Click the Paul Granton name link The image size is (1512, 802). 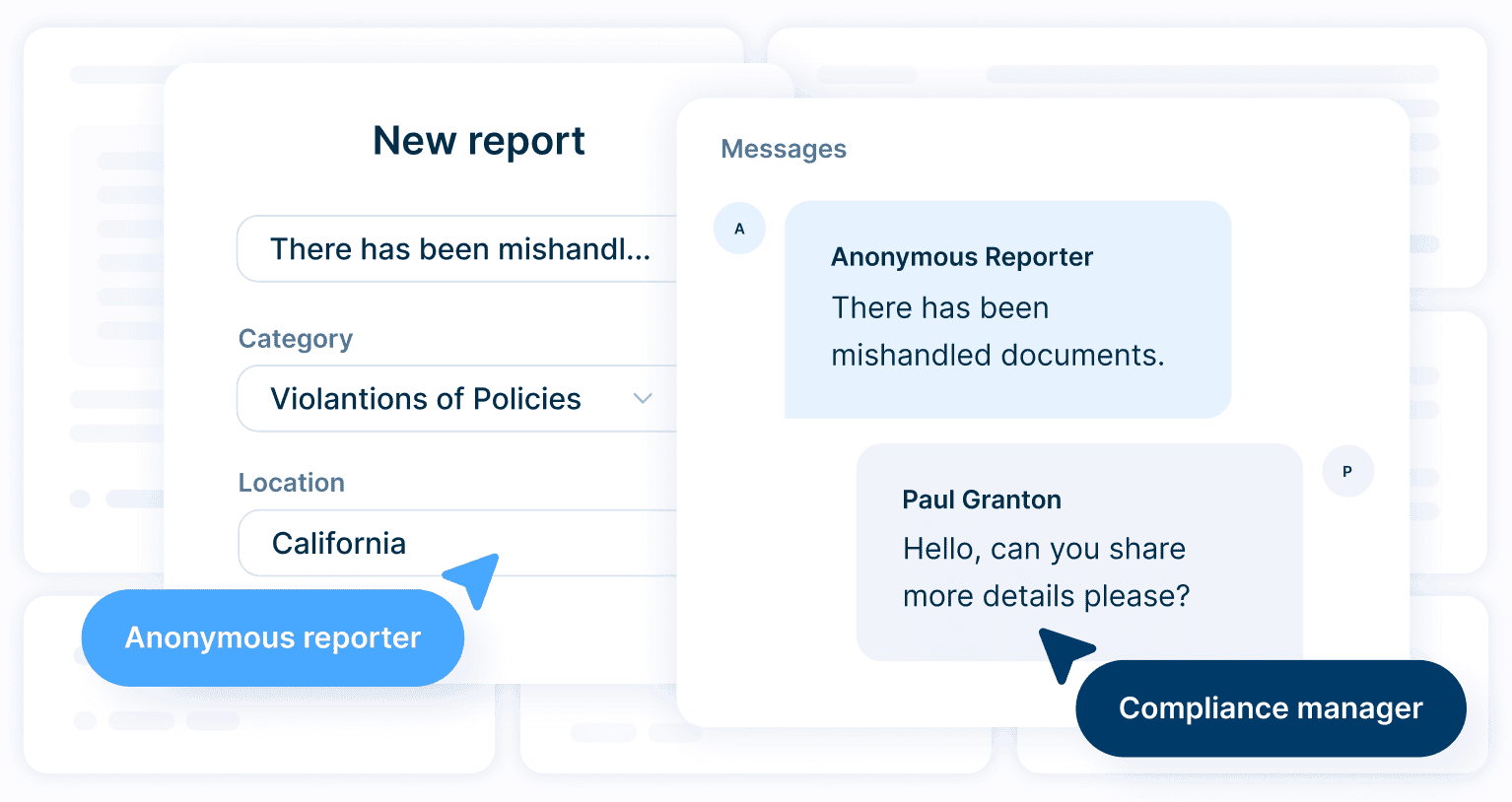pyautogui.click(x=981, y=500)
